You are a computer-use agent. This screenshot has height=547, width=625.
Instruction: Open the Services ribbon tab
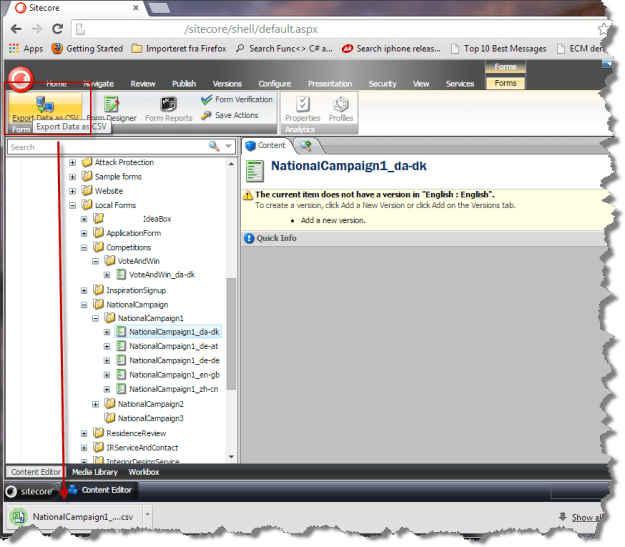click(x=460, y=84)
